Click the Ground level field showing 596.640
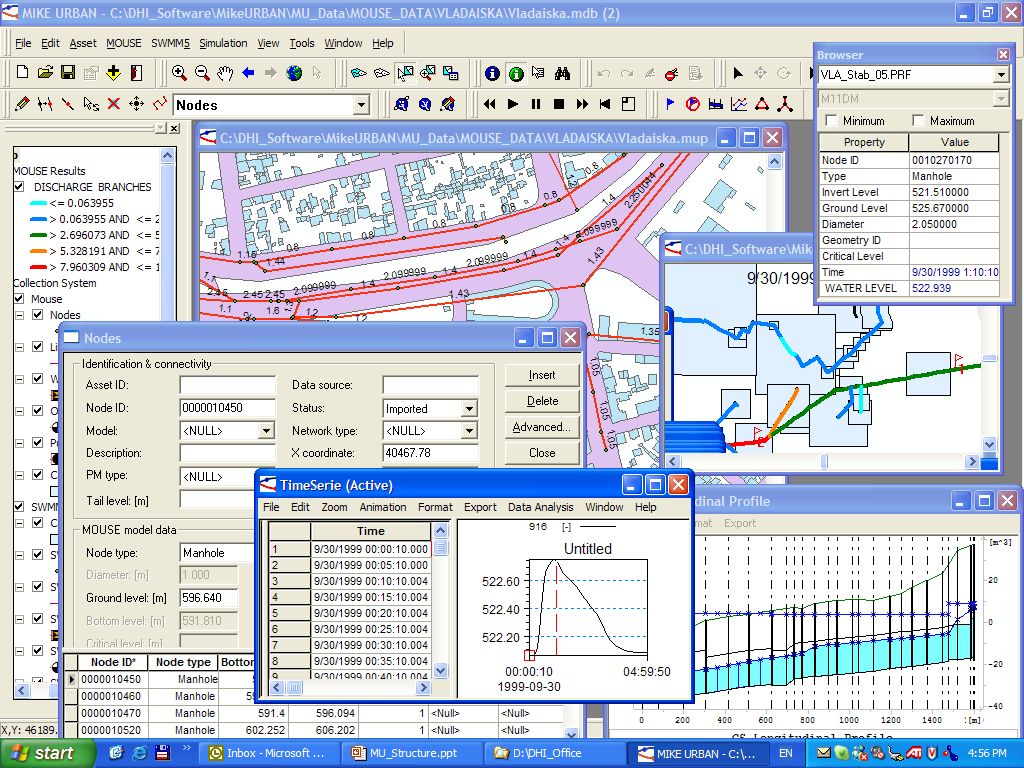The height and width of the screenshot is (768, 1024). click(x=208, y=598)
